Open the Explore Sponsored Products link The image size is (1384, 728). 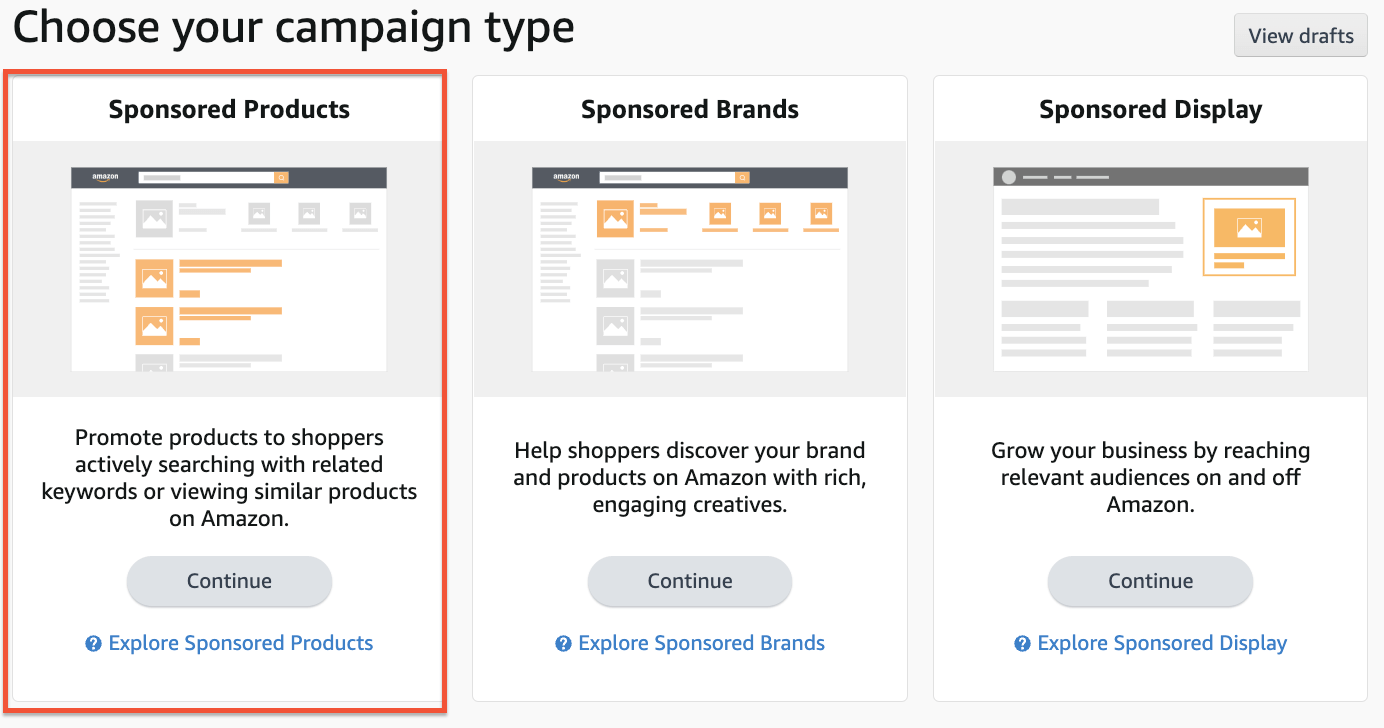[x=240, y=643]
